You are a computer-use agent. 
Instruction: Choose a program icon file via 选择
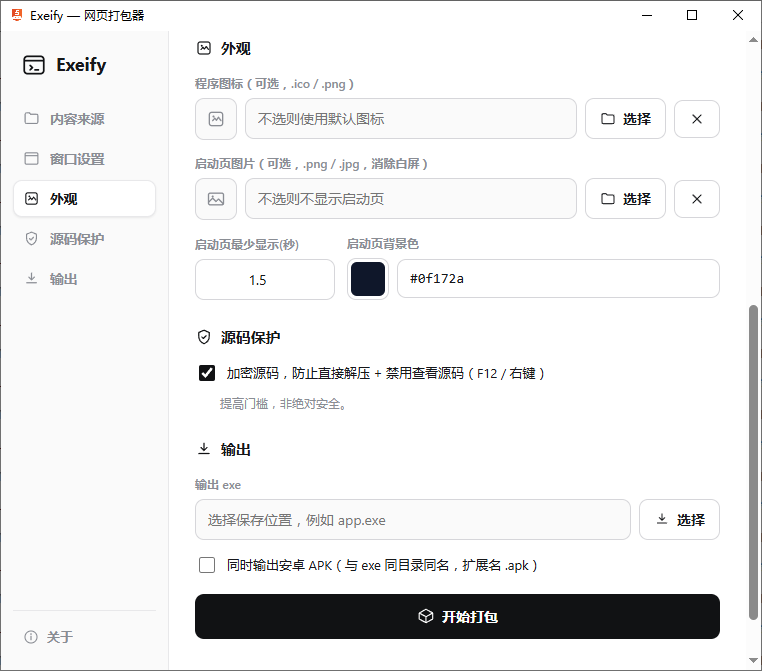[x=625, y=119]
